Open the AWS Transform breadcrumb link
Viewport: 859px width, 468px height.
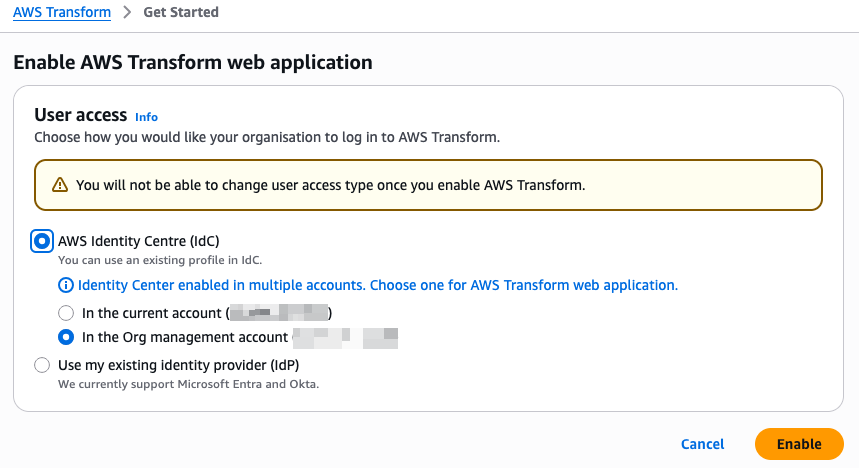point(63,13)
